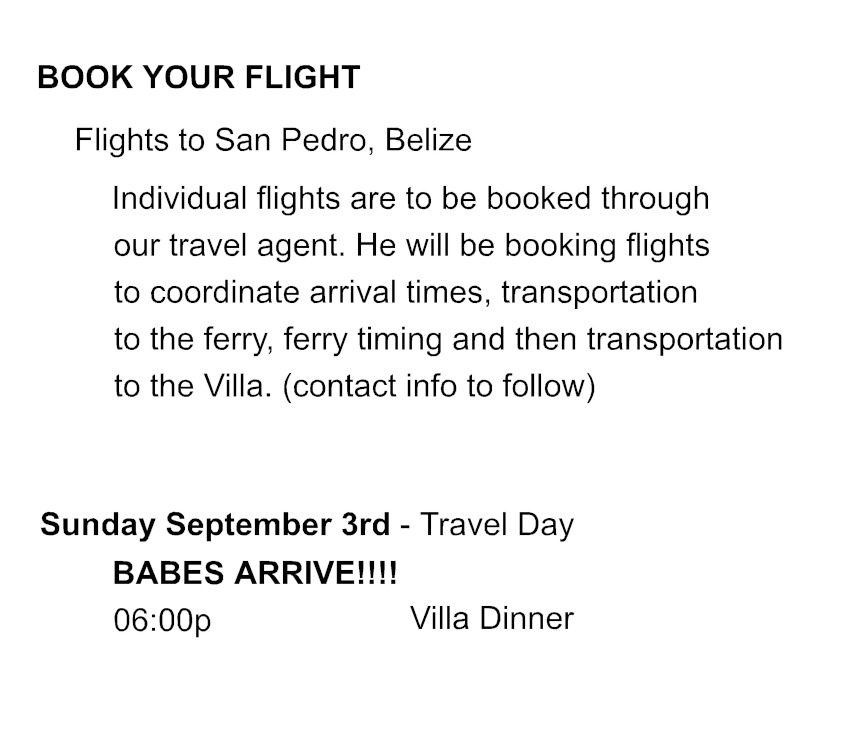
Task: Click the 'travel agent' text
Action: click(257, 246)
